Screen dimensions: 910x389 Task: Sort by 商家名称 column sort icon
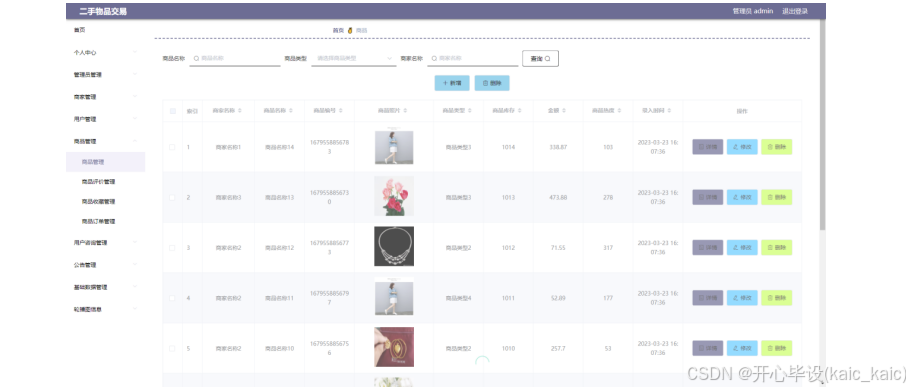coord(240,110)
